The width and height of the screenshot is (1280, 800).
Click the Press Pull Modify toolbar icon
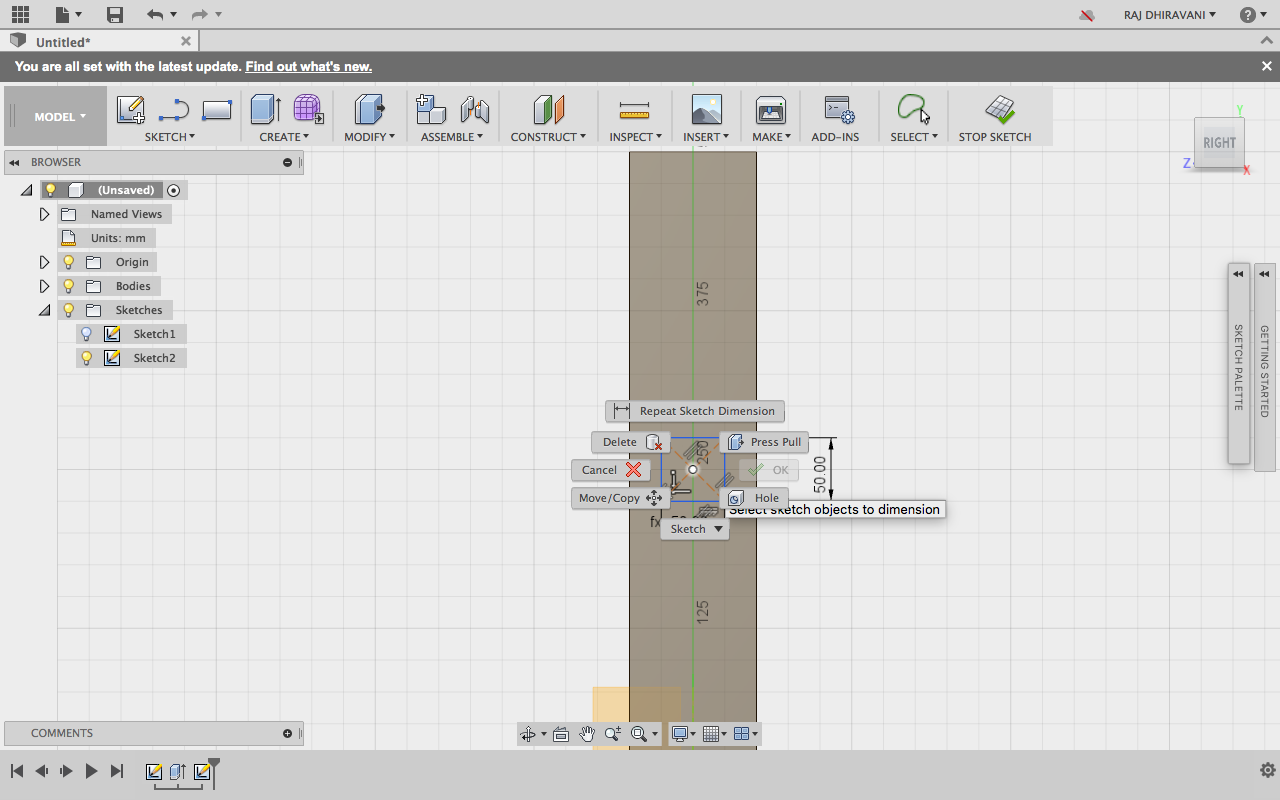(370, 109)
